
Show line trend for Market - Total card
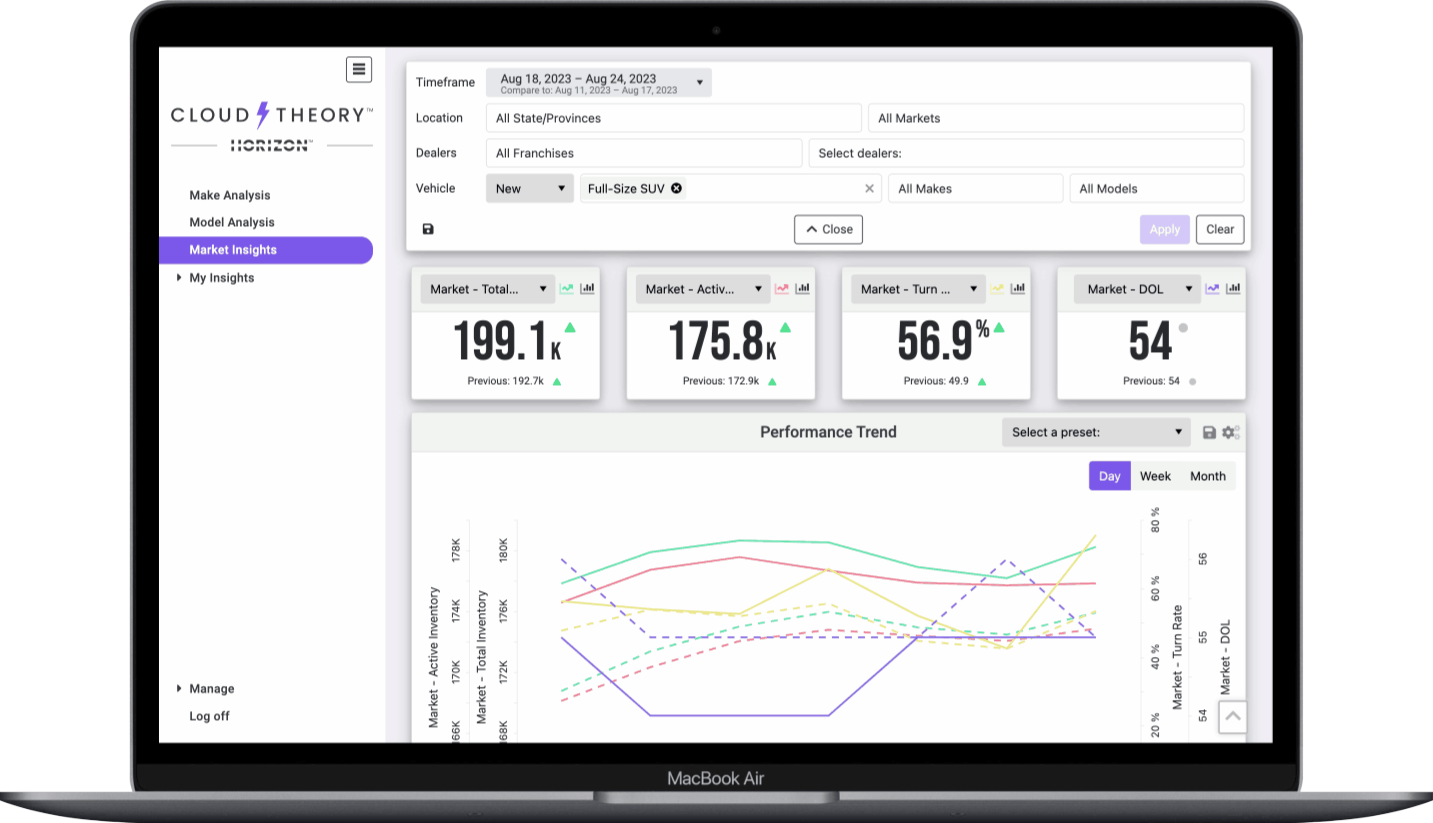coord(567,289)
